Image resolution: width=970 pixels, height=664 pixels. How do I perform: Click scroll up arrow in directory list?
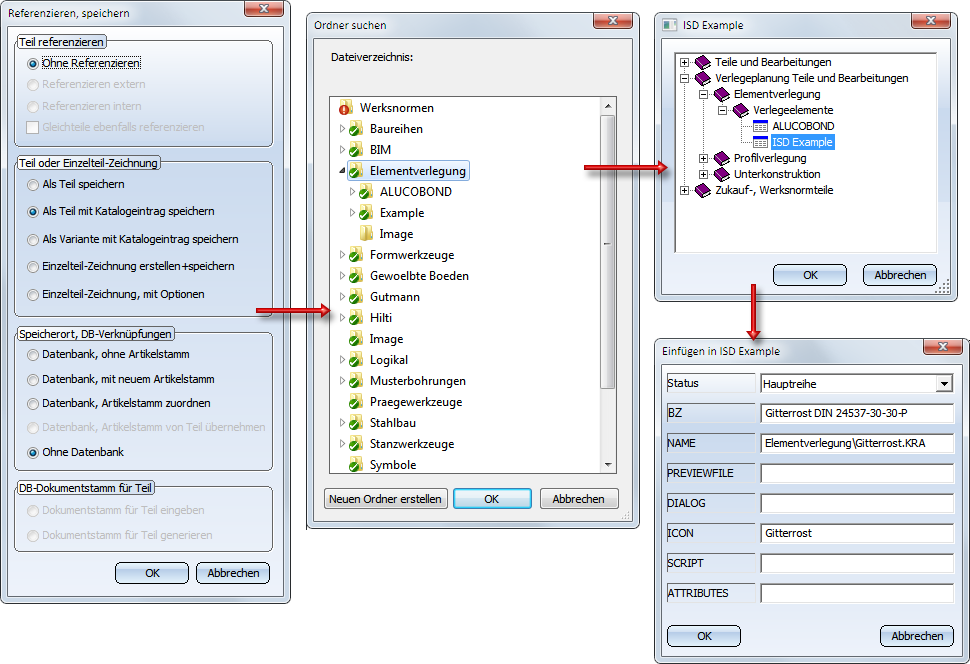(x=607, y=106)
